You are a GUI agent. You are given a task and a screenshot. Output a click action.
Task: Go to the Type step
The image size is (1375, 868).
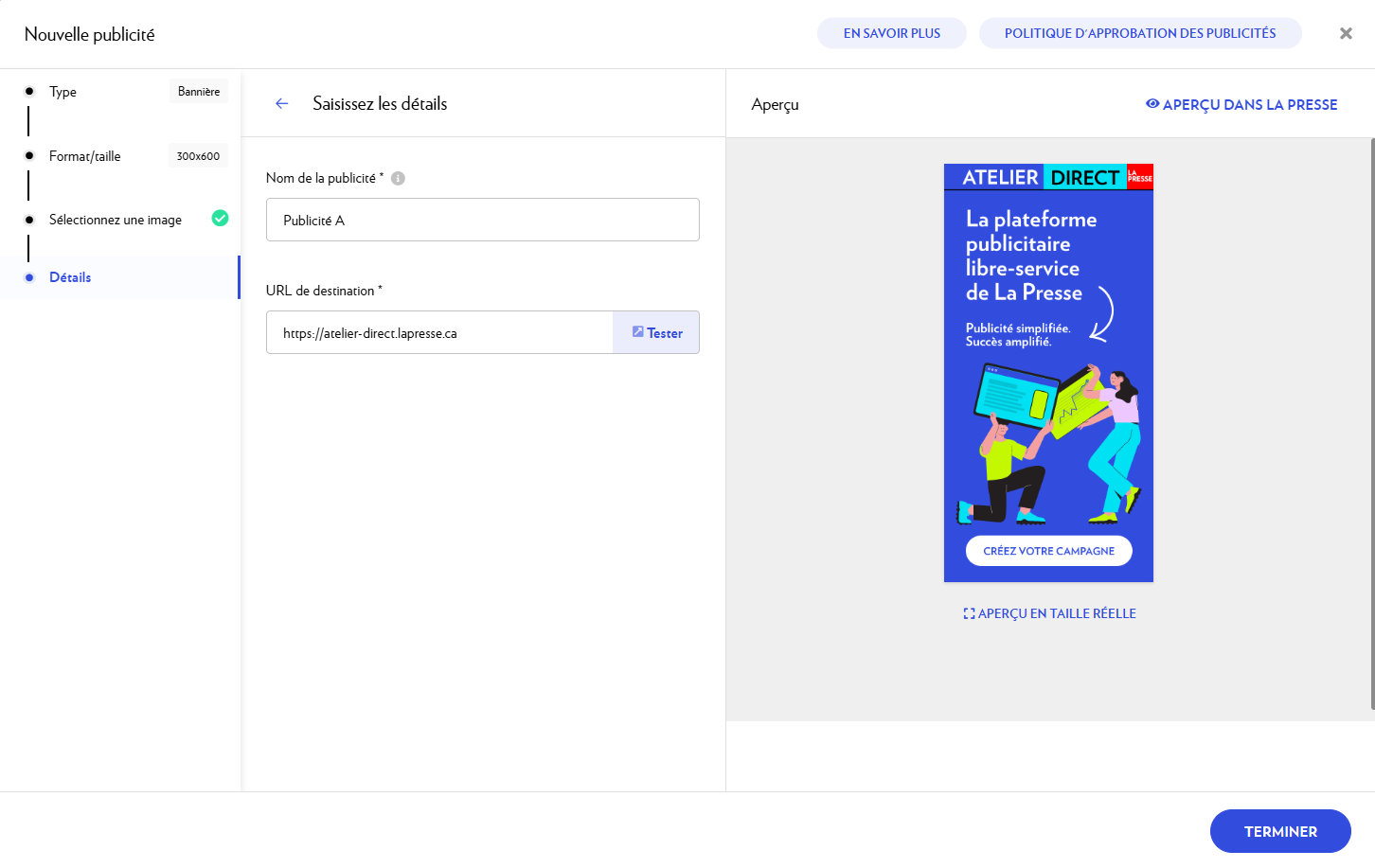[x=63, y=92]
